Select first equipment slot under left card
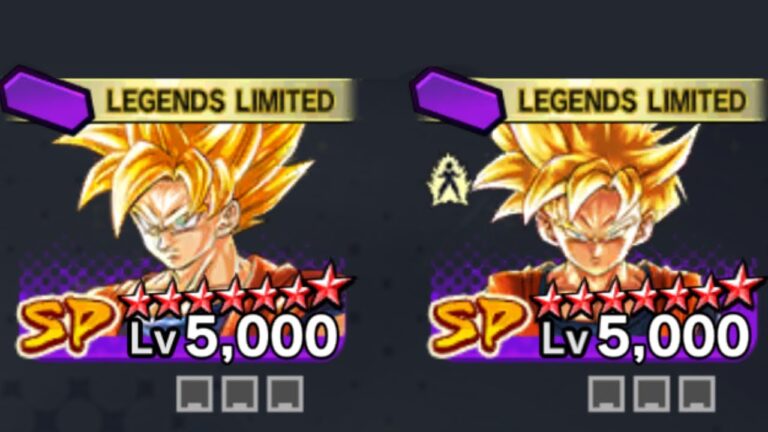The width and height of the screenshot is (768, 432). pos(194,393)
